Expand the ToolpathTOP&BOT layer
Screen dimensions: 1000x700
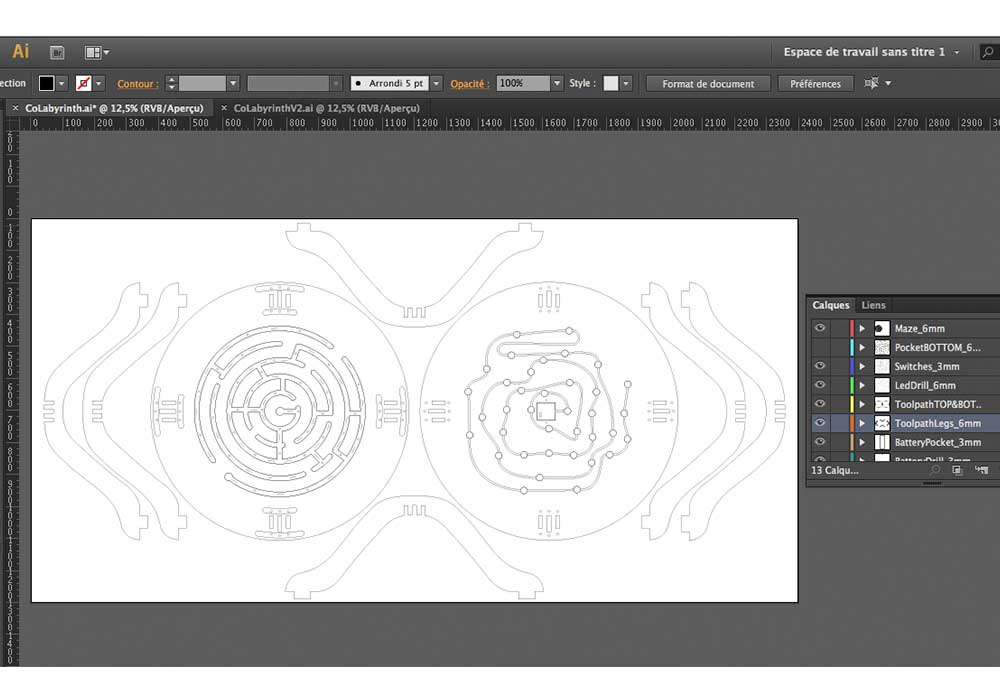[862, 404]
